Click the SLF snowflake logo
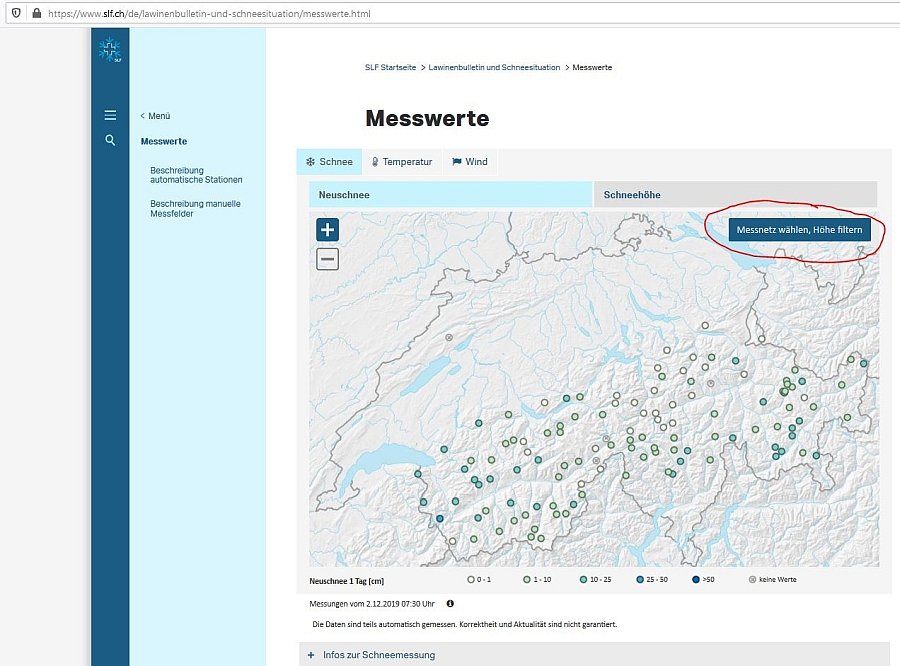 109,50
